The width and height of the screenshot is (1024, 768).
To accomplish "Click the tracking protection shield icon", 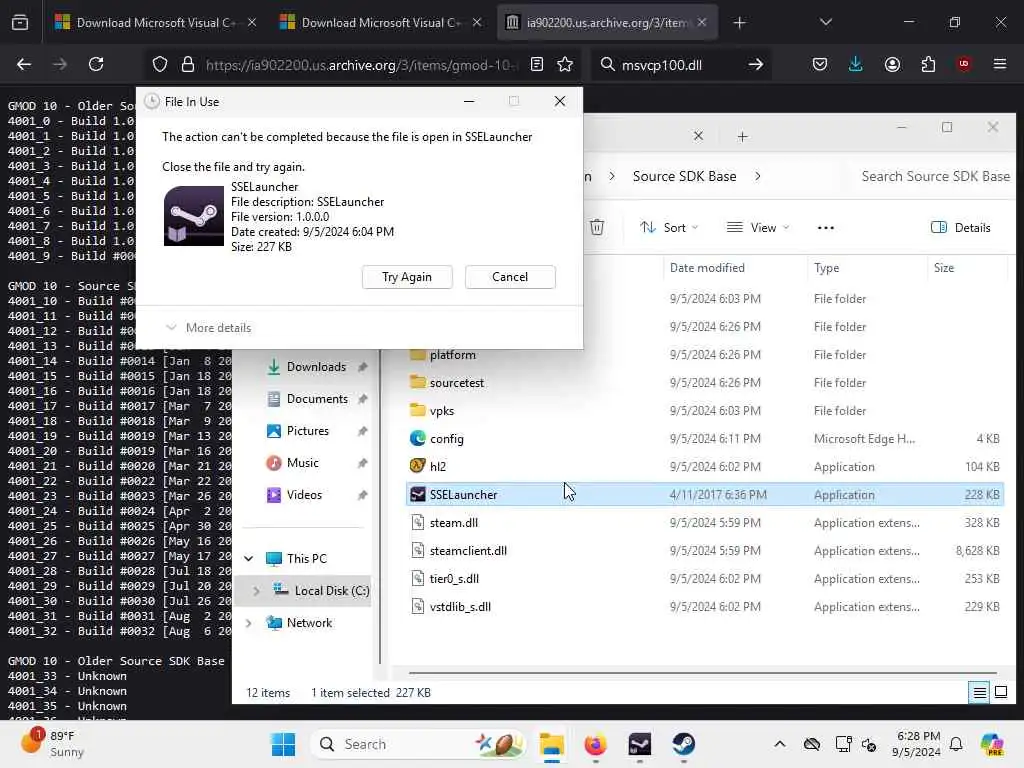I will tap(160, 64).
